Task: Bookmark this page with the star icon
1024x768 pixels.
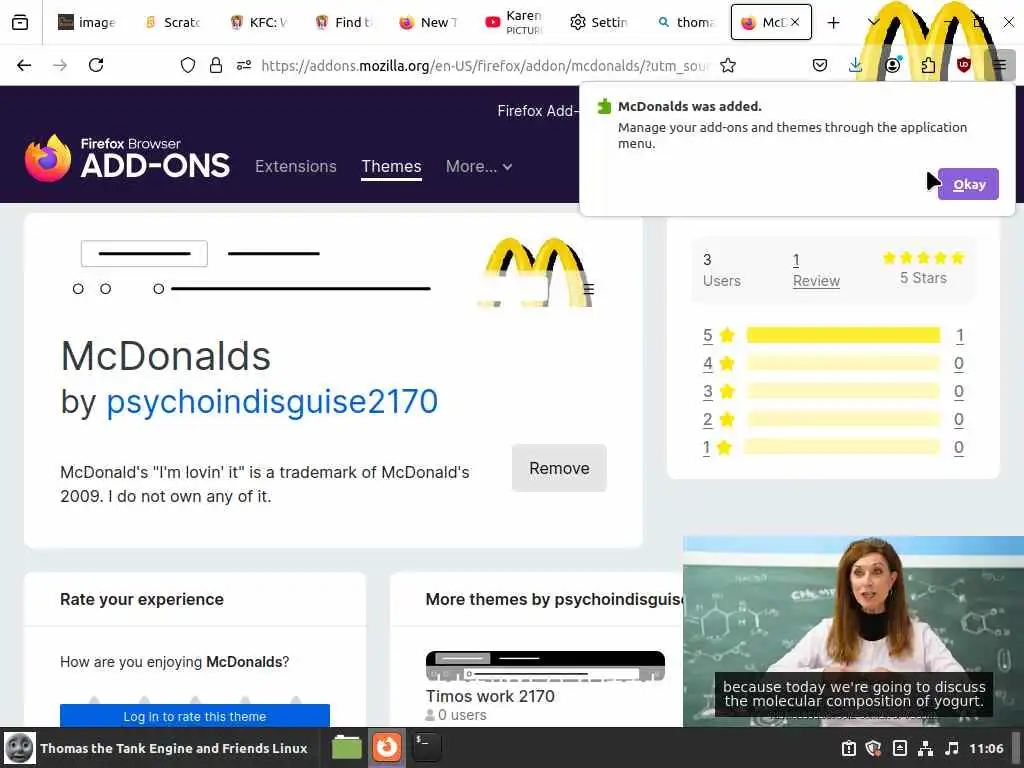Action: click(x=728, y=65)
